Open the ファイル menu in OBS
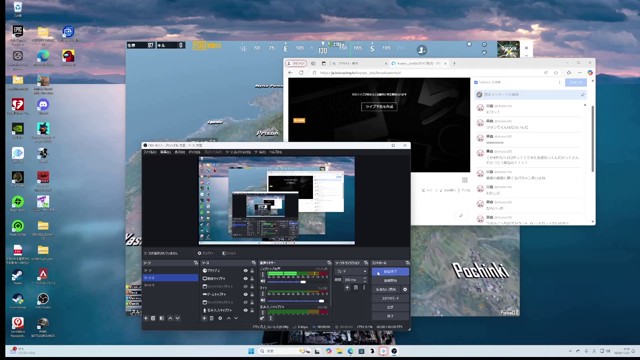The width and height of the screenshot is (640, 360). tap(150, 152)
